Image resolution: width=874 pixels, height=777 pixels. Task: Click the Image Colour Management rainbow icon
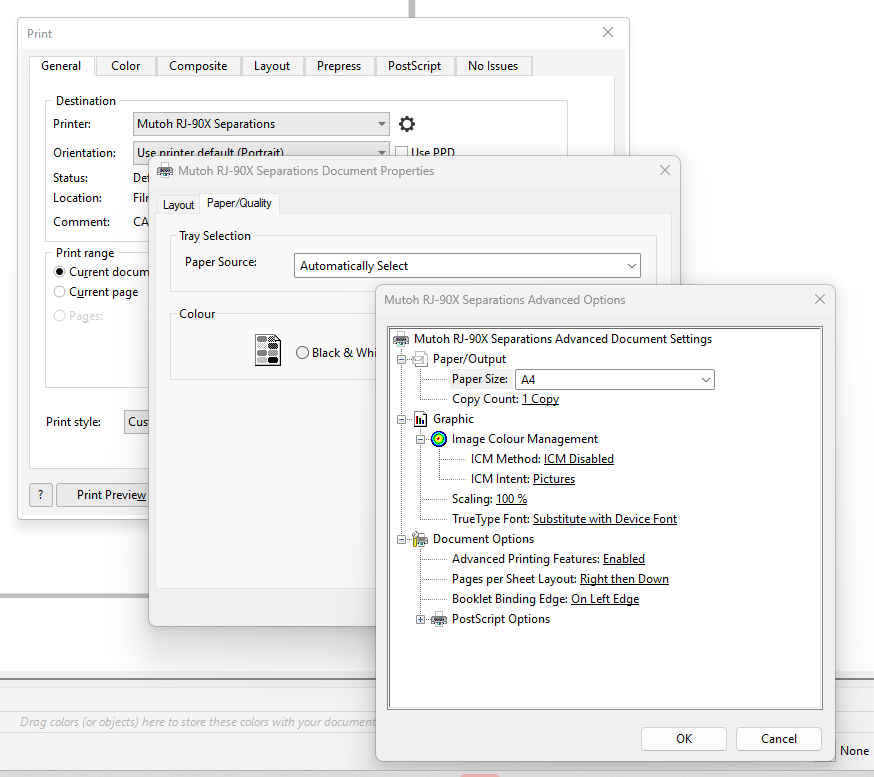pos(439,439)
